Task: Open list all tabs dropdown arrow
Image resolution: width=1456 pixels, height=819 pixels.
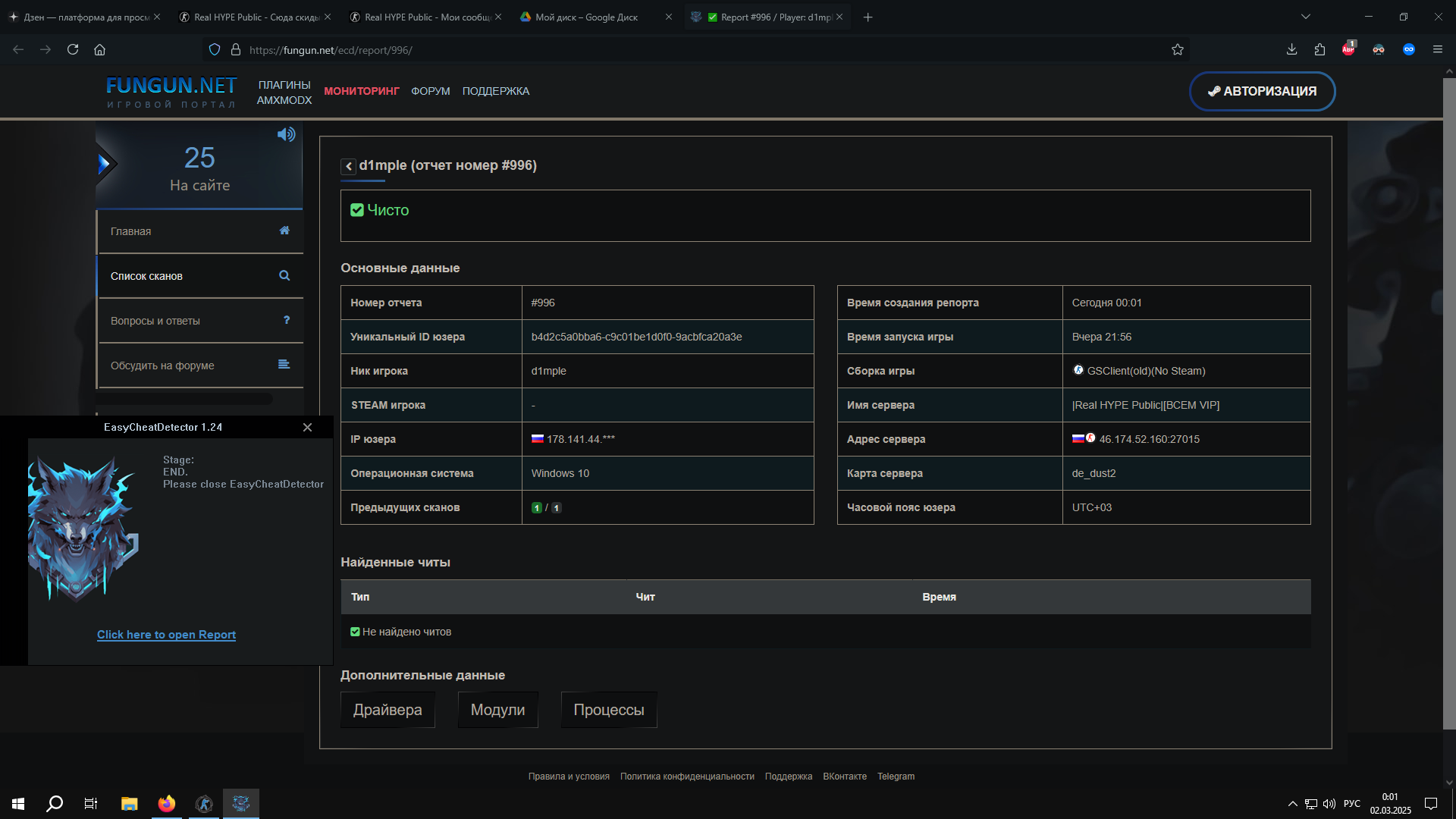Action: point(1306,17)
